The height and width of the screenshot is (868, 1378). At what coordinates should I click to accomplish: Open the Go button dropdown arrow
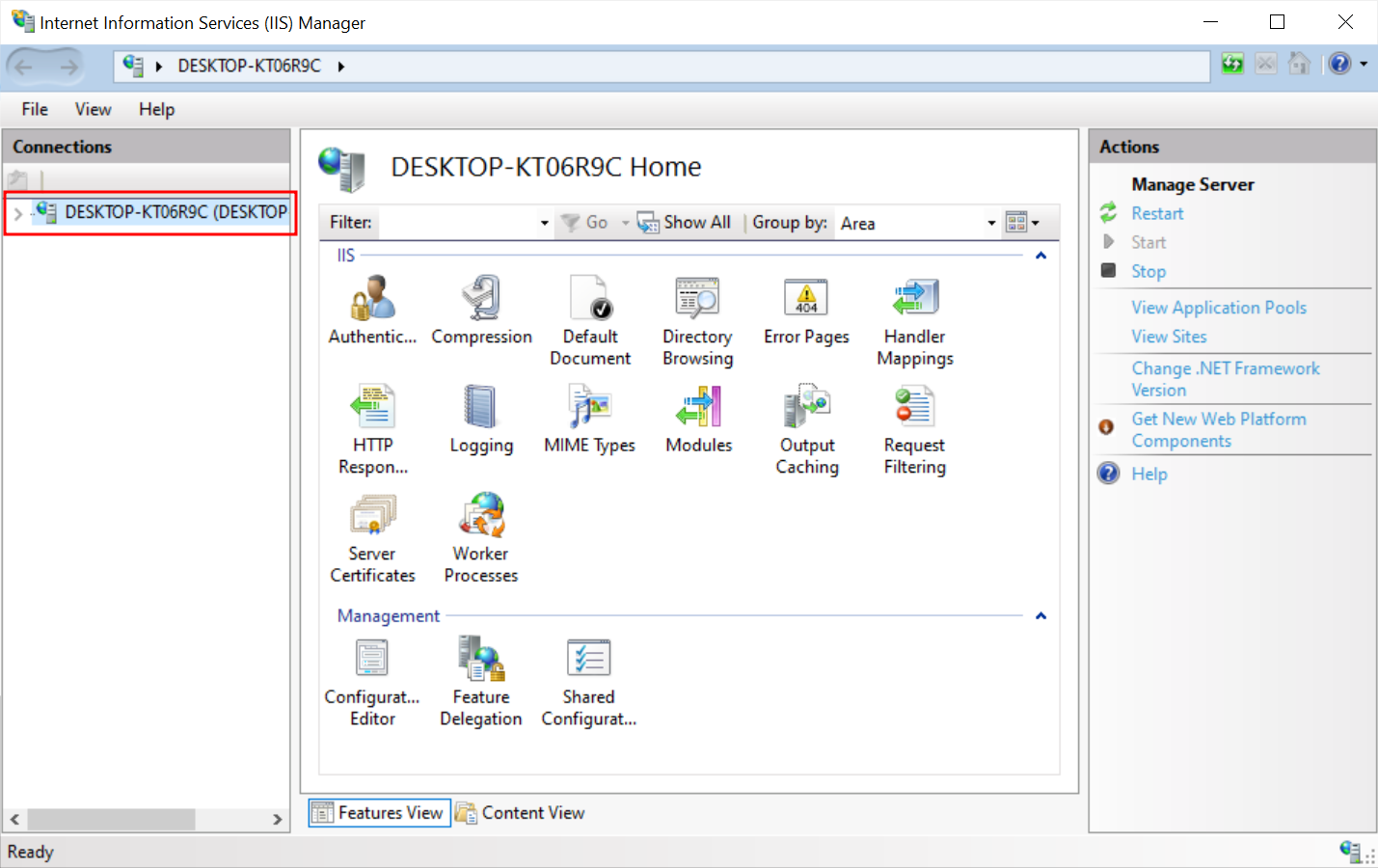pos(625,223)
